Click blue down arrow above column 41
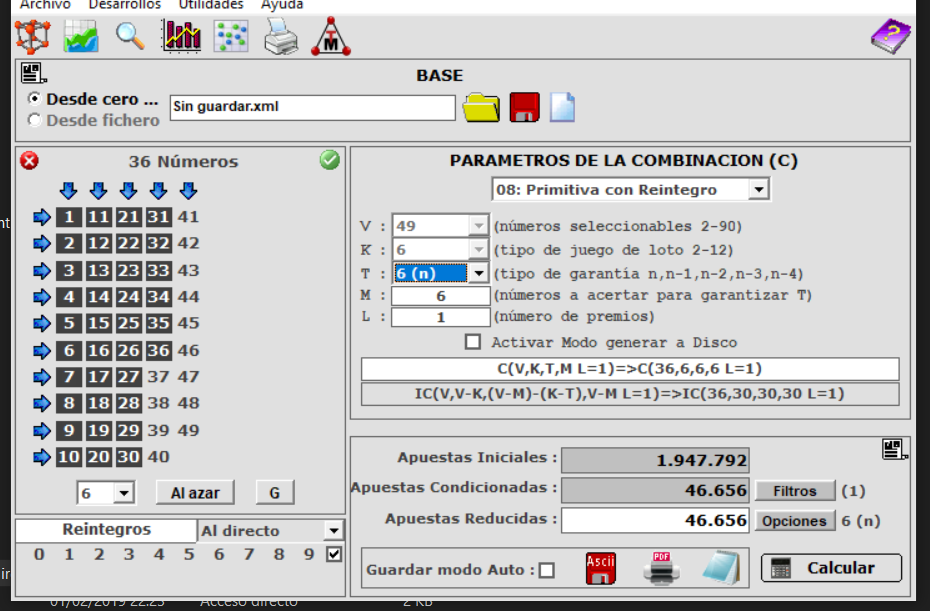Image resolution: width=930 pixels, height=611 pixels. [189, 190]
